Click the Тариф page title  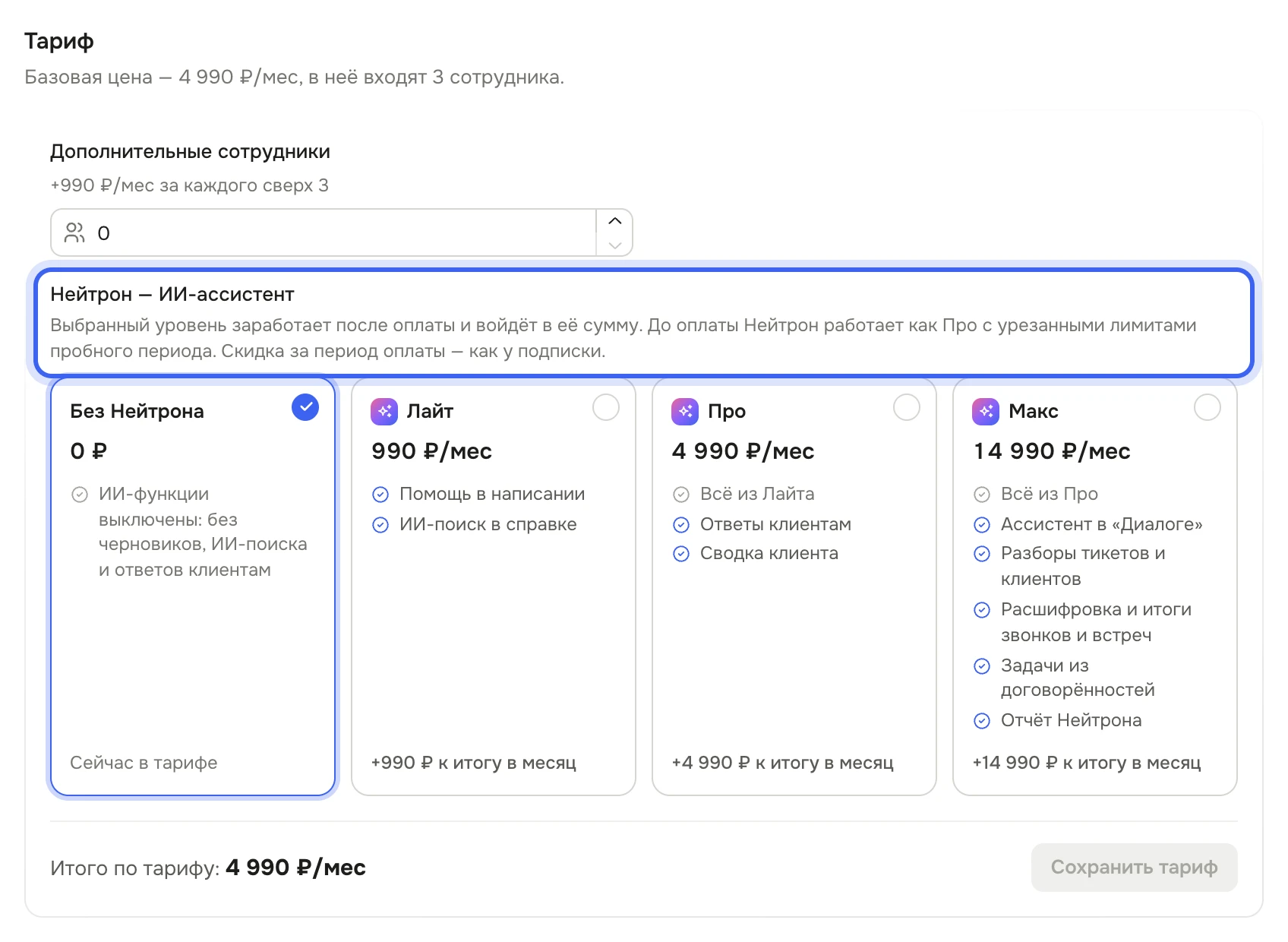(59, 42)
